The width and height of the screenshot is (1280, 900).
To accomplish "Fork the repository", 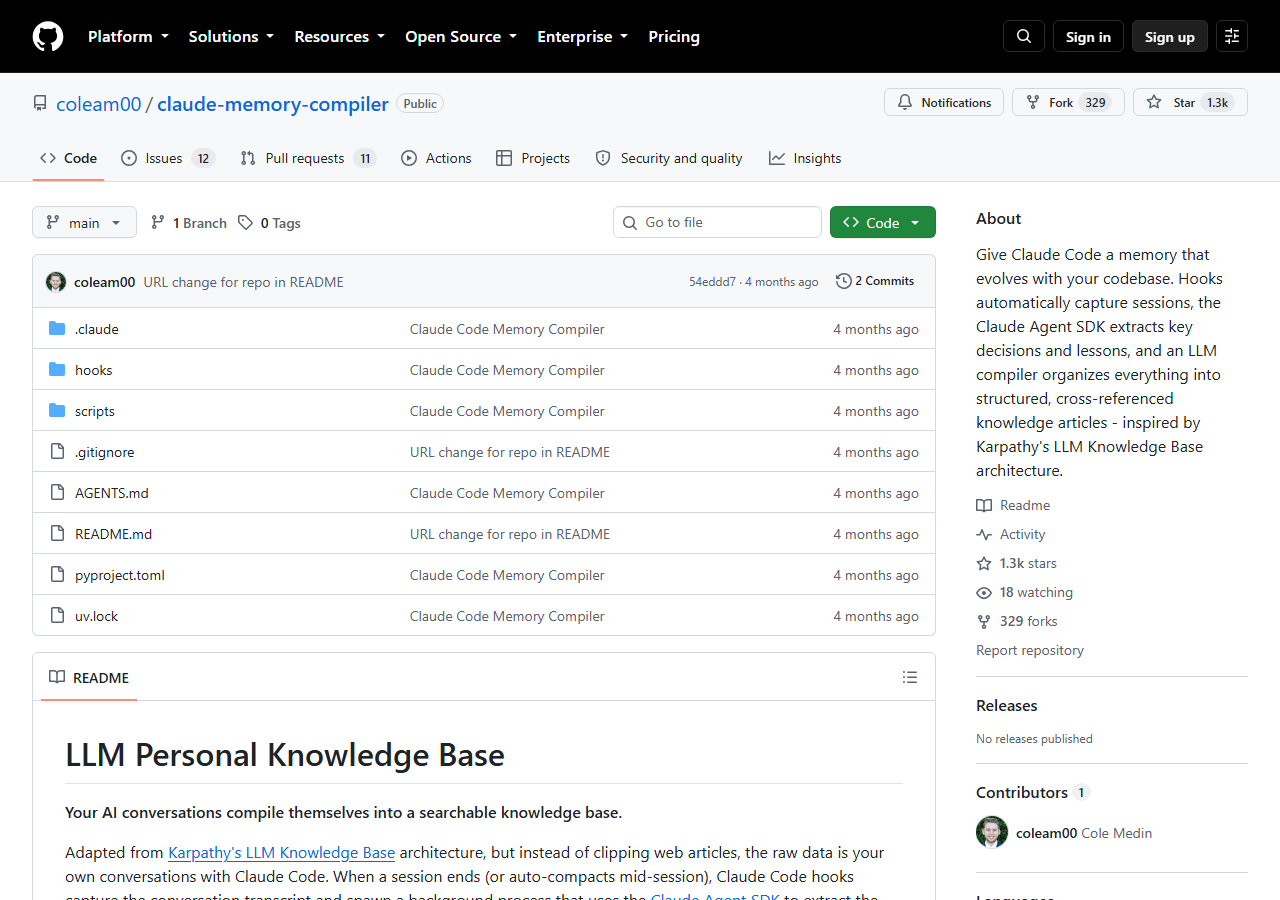I will (1068, 102).
